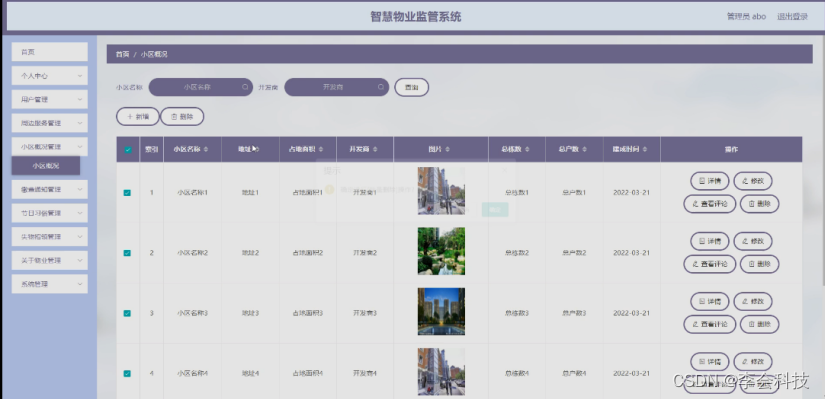Open 首页 in the sidebar
Viewport: 825px width, 399px height.
[x=49, y=52]
